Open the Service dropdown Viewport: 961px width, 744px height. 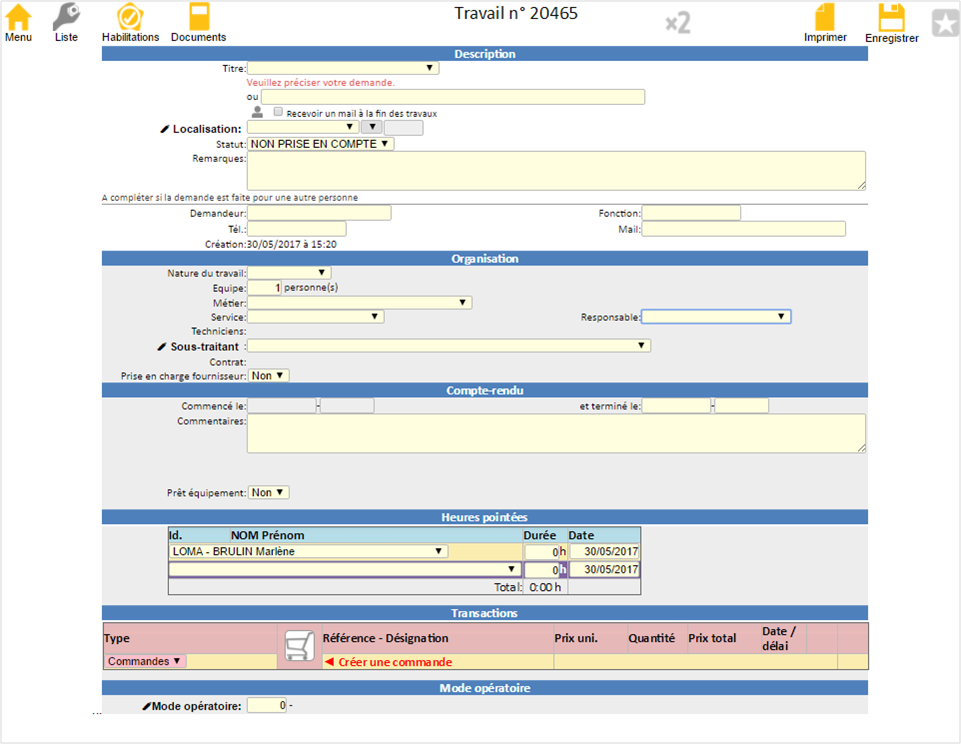[x=316, y=317]
